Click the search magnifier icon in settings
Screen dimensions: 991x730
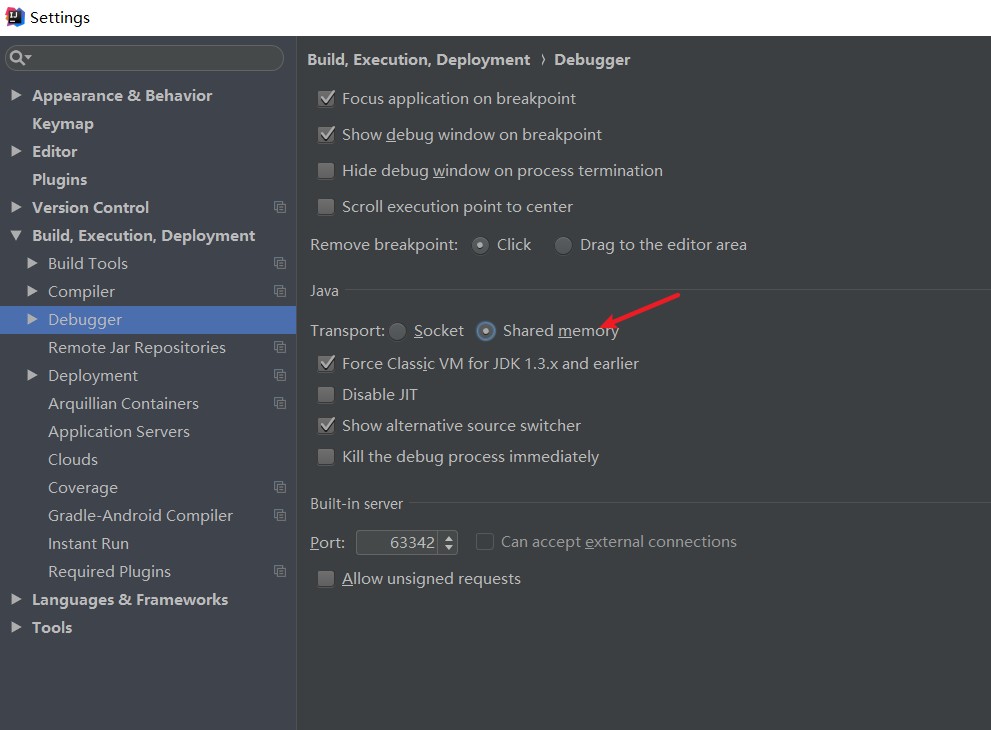point(18,58)
